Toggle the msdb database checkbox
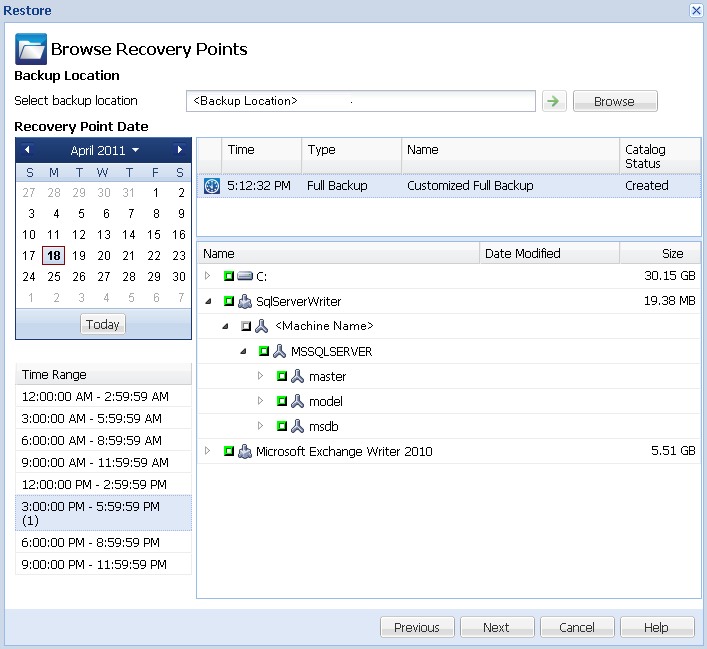The width and height of the screenshot is (707, 649). (281, 427)
